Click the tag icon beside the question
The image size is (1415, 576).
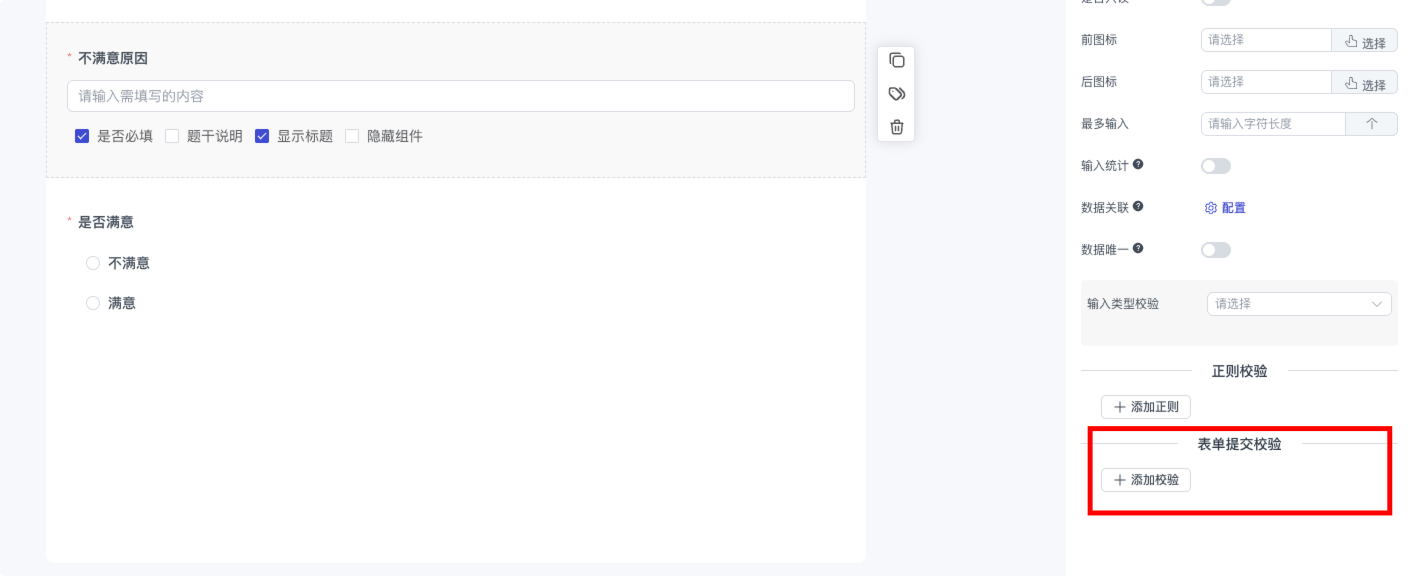(x=896, y=94)
